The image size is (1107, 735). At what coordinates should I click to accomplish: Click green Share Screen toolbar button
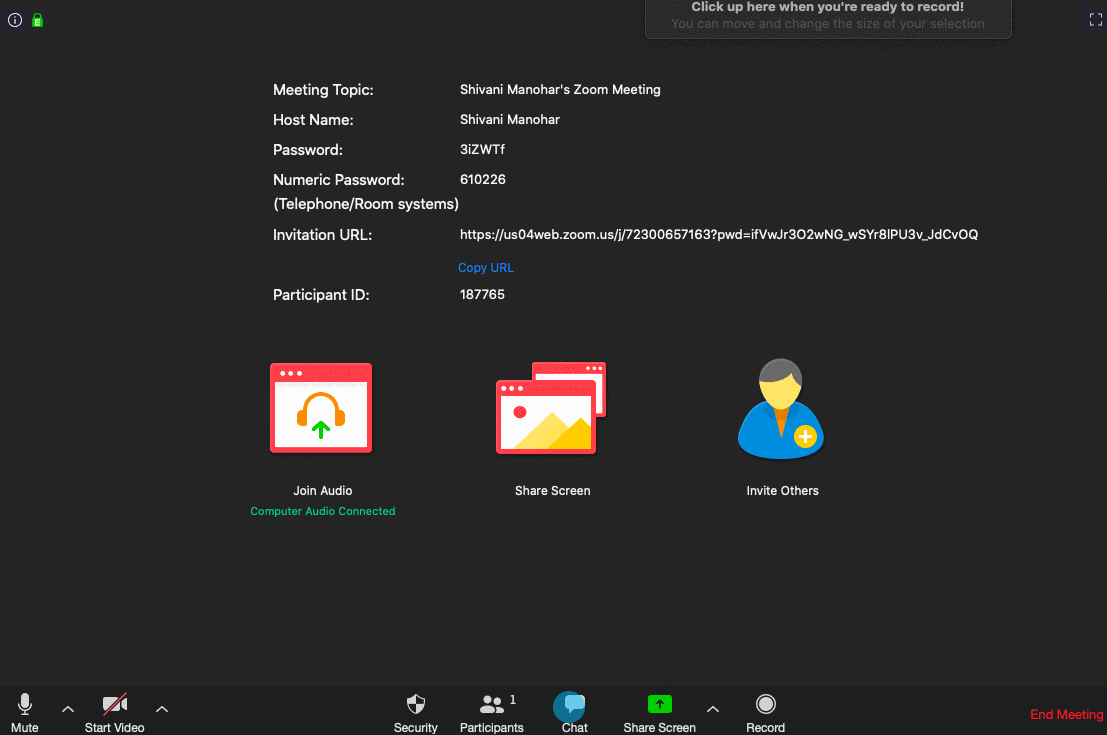point(659,712)
